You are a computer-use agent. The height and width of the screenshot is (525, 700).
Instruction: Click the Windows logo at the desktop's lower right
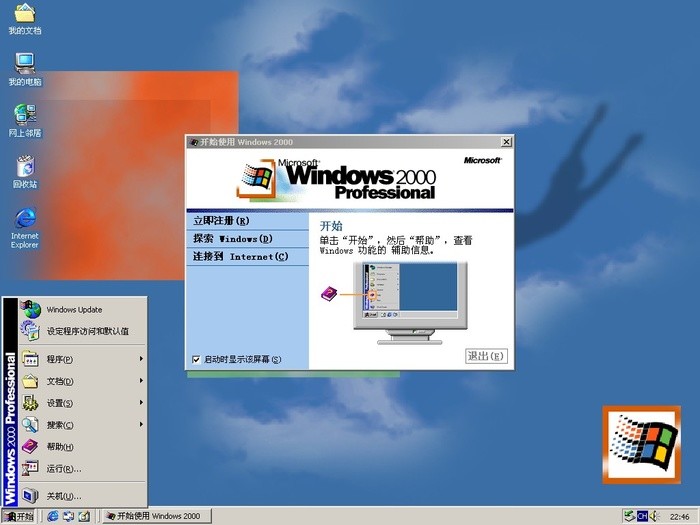tap(642, 445)
